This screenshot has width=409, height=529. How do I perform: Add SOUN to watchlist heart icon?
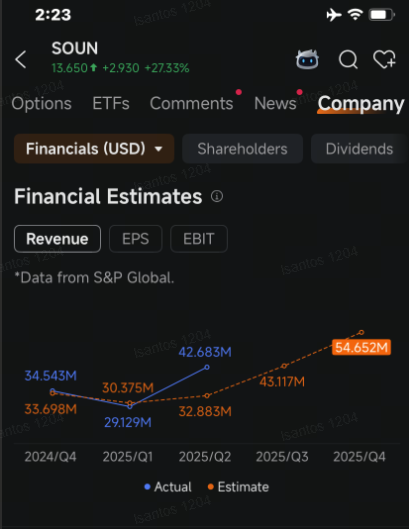click(384, 59)
